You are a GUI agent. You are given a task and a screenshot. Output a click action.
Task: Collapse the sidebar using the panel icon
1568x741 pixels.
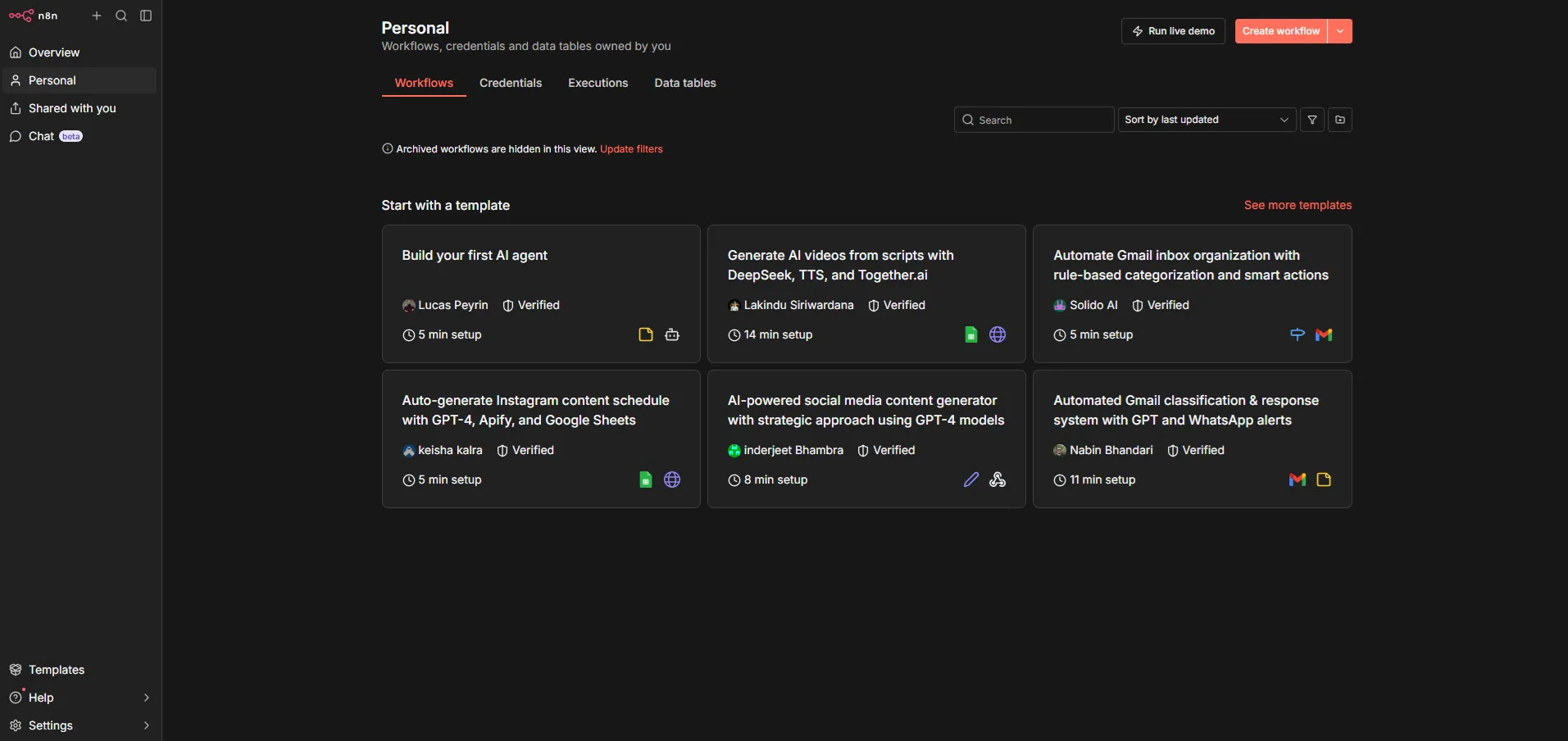pyautogui.click(x=147, y=16)
